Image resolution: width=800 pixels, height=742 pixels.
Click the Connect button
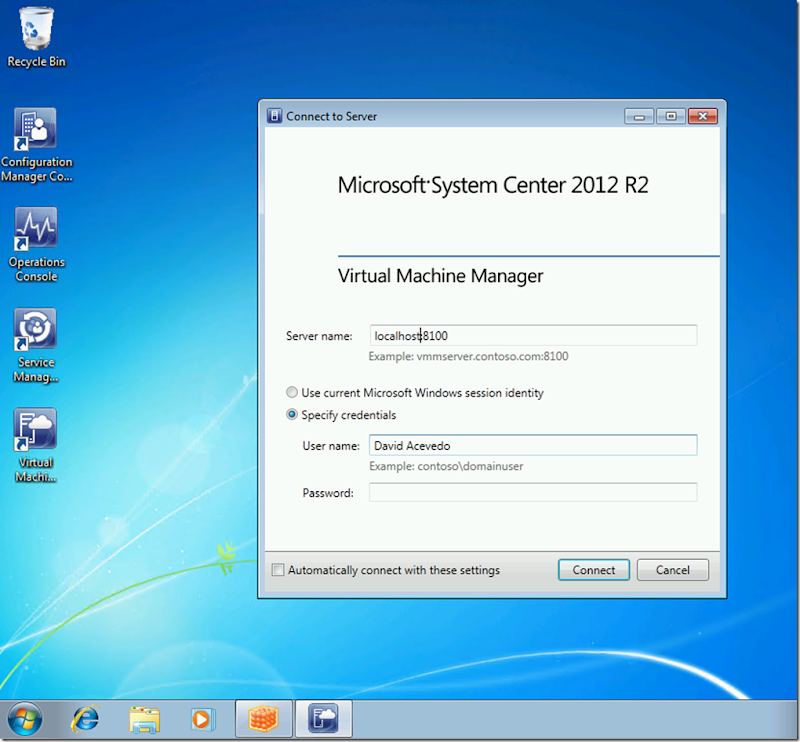[594, 570]
